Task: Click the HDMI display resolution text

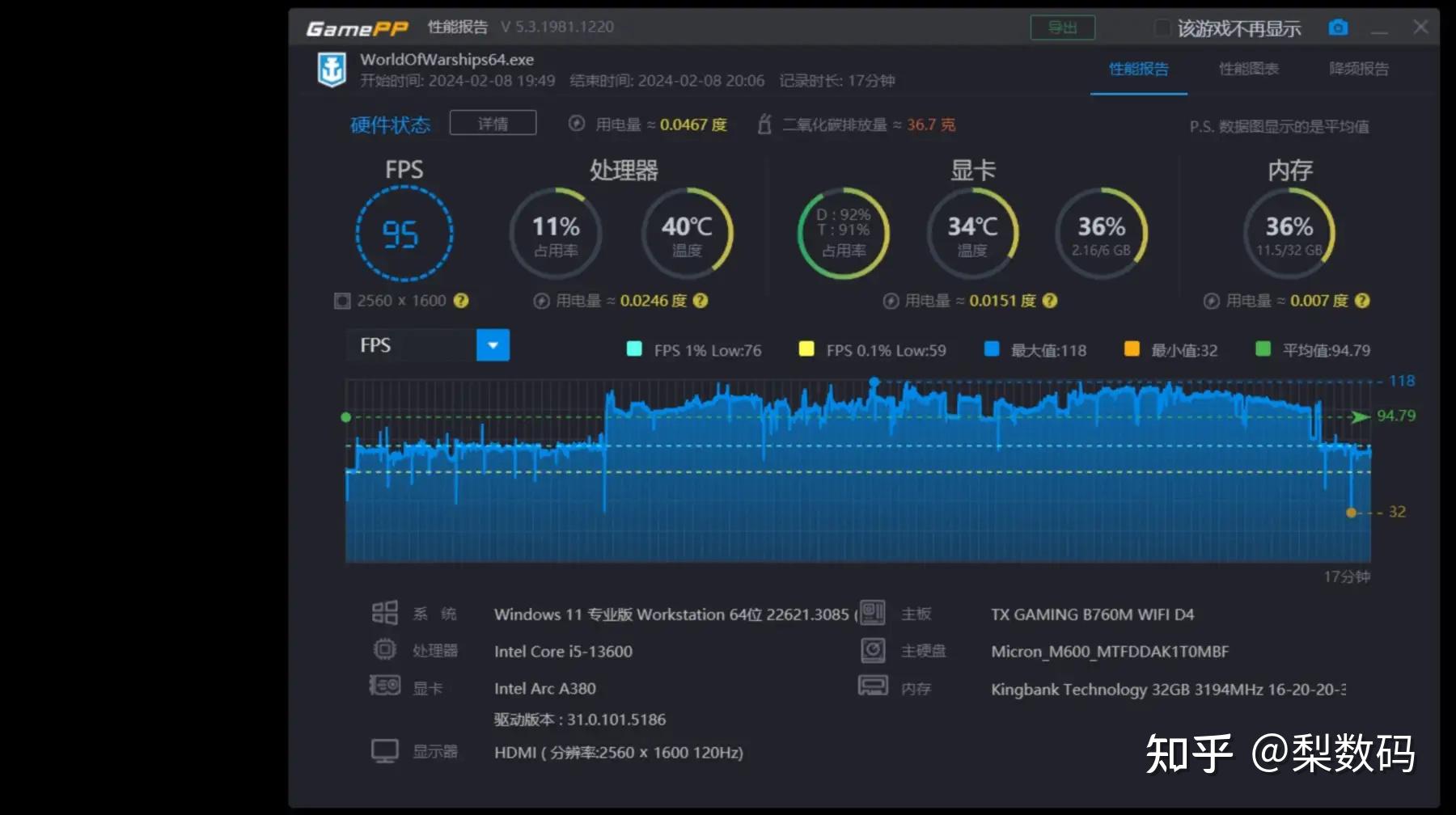Action: coord(619,752)
